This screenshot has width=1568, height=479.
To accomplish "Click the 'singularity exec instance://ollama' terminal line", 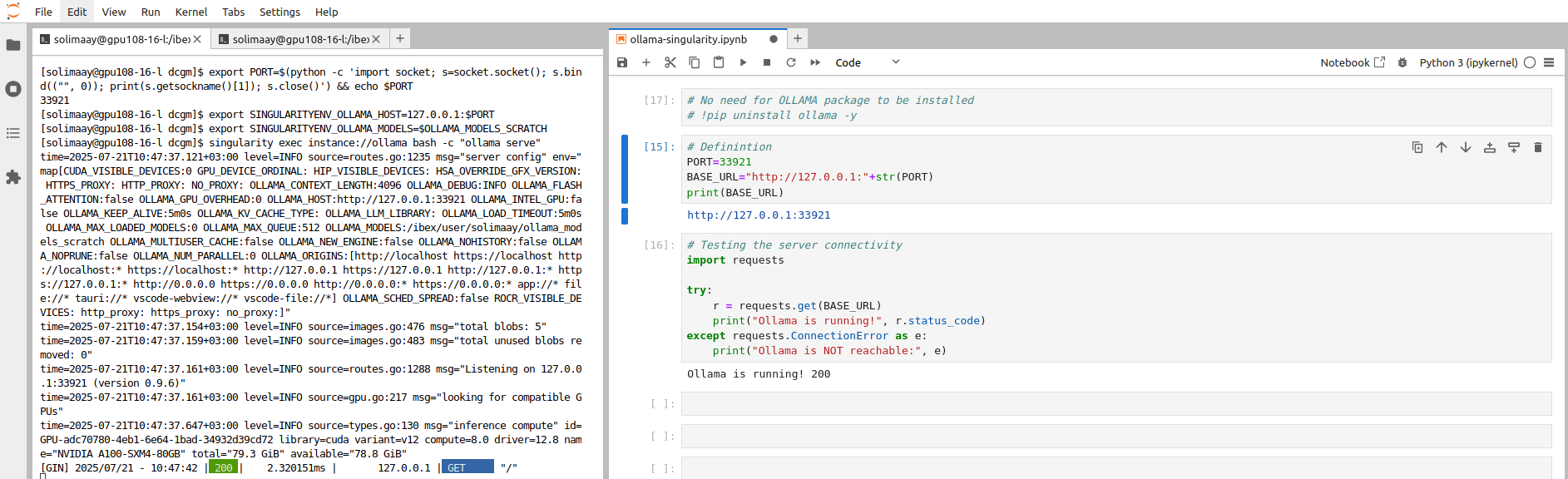I will tap(290, 143).
